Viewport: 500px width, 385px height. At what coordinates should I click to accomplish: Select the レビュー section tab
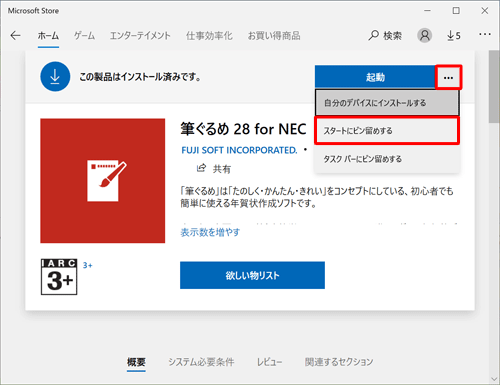click(x=269, y=362)
